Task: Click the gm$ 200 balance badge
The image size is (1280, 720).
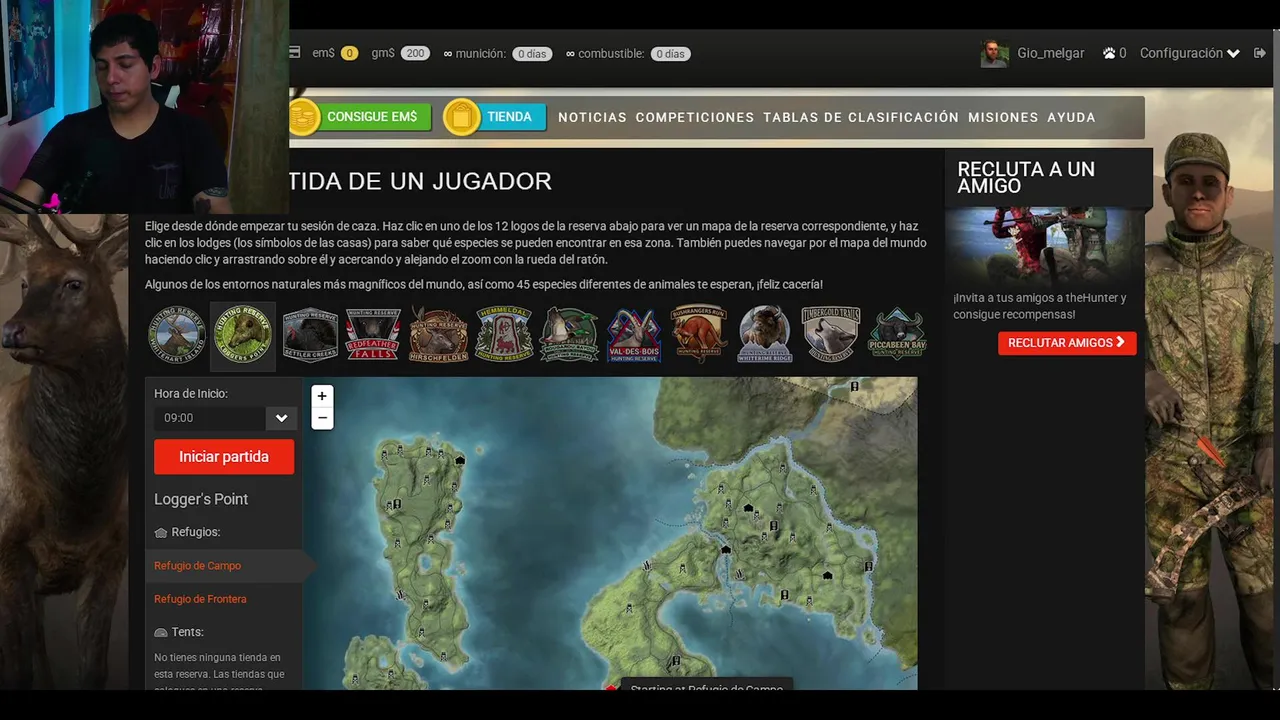Action: [x=416, y=54]
